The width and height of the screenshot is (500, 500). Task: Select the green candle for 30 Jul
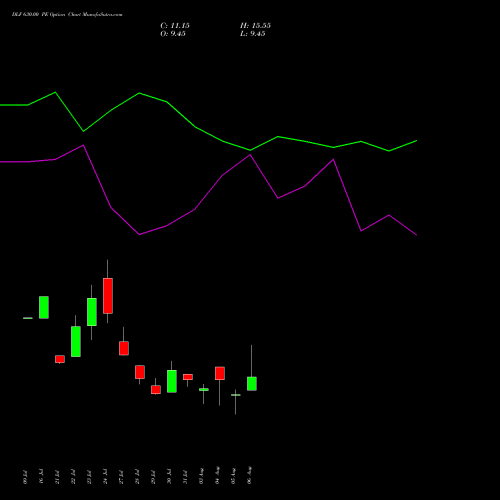click(172, 381)
